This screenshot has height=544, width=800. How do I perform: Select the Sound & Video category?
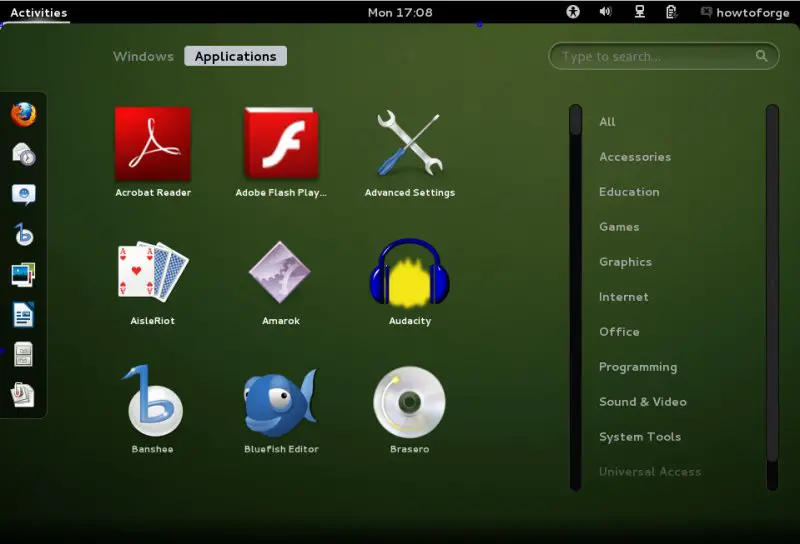(x=643, y=402)
